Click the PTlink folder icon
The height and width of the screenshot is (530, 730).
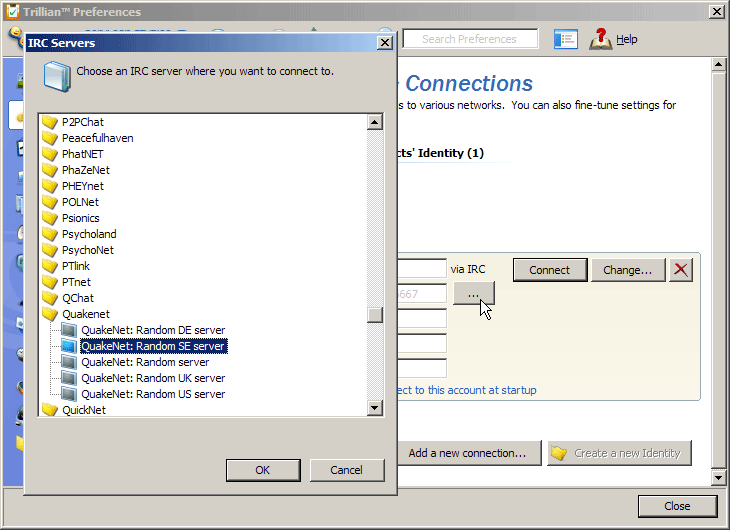tap(50, 266)
